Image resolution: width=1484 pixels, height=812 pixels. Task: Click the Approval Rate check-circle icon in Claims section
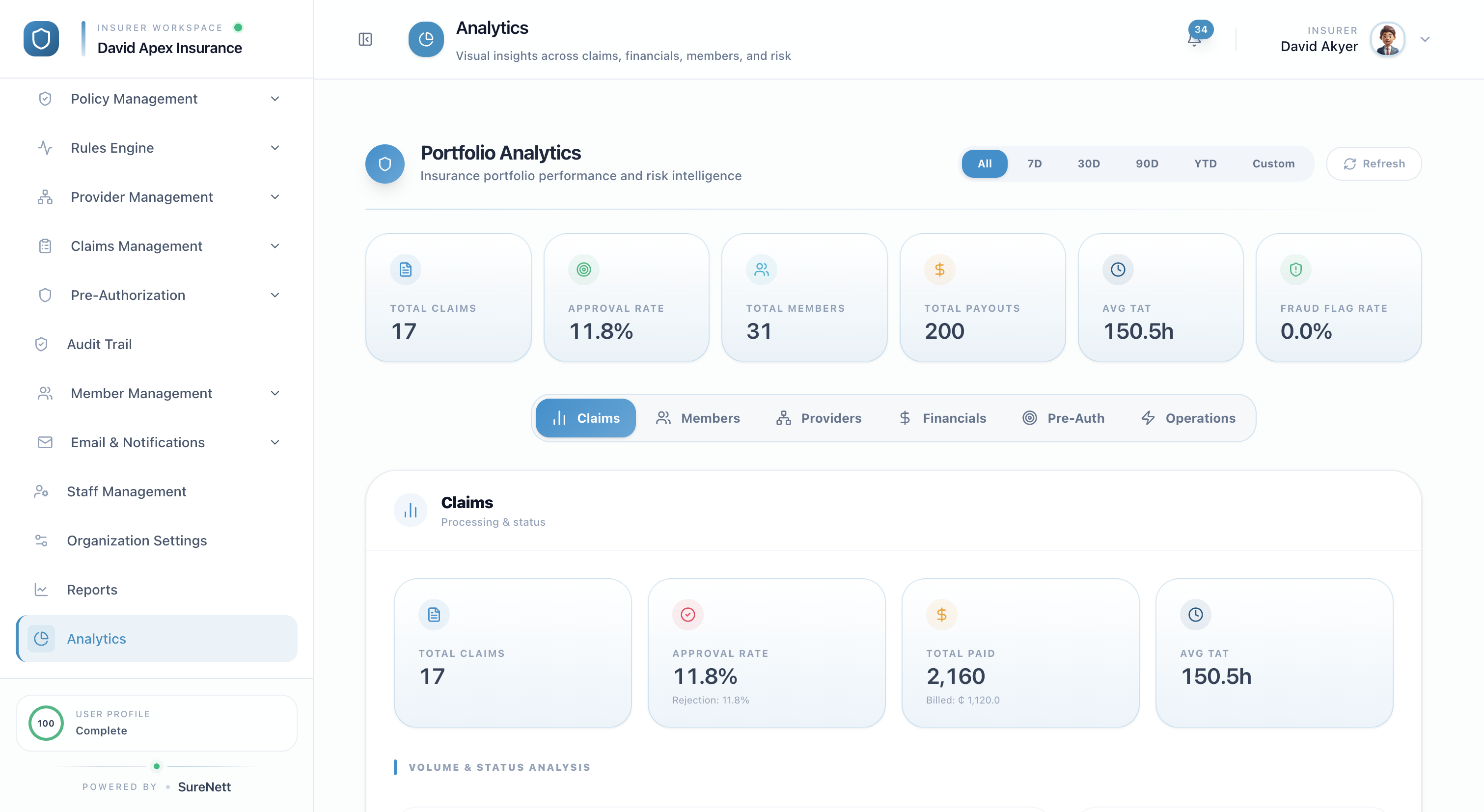(688, 615)
